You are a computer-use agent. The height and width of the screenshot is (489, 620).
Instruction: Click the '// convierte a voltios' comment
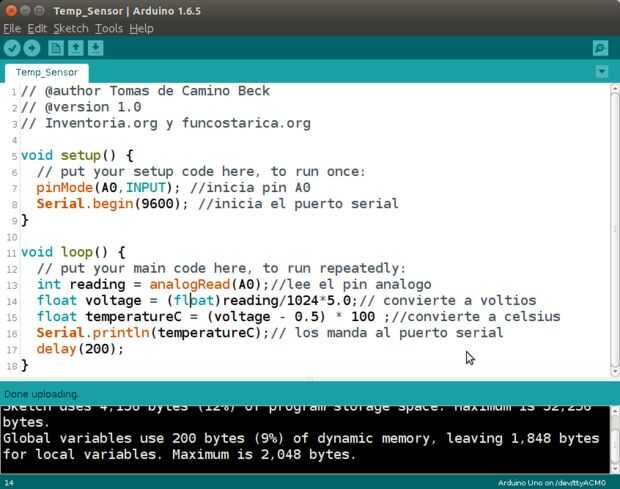click(448, 301)
